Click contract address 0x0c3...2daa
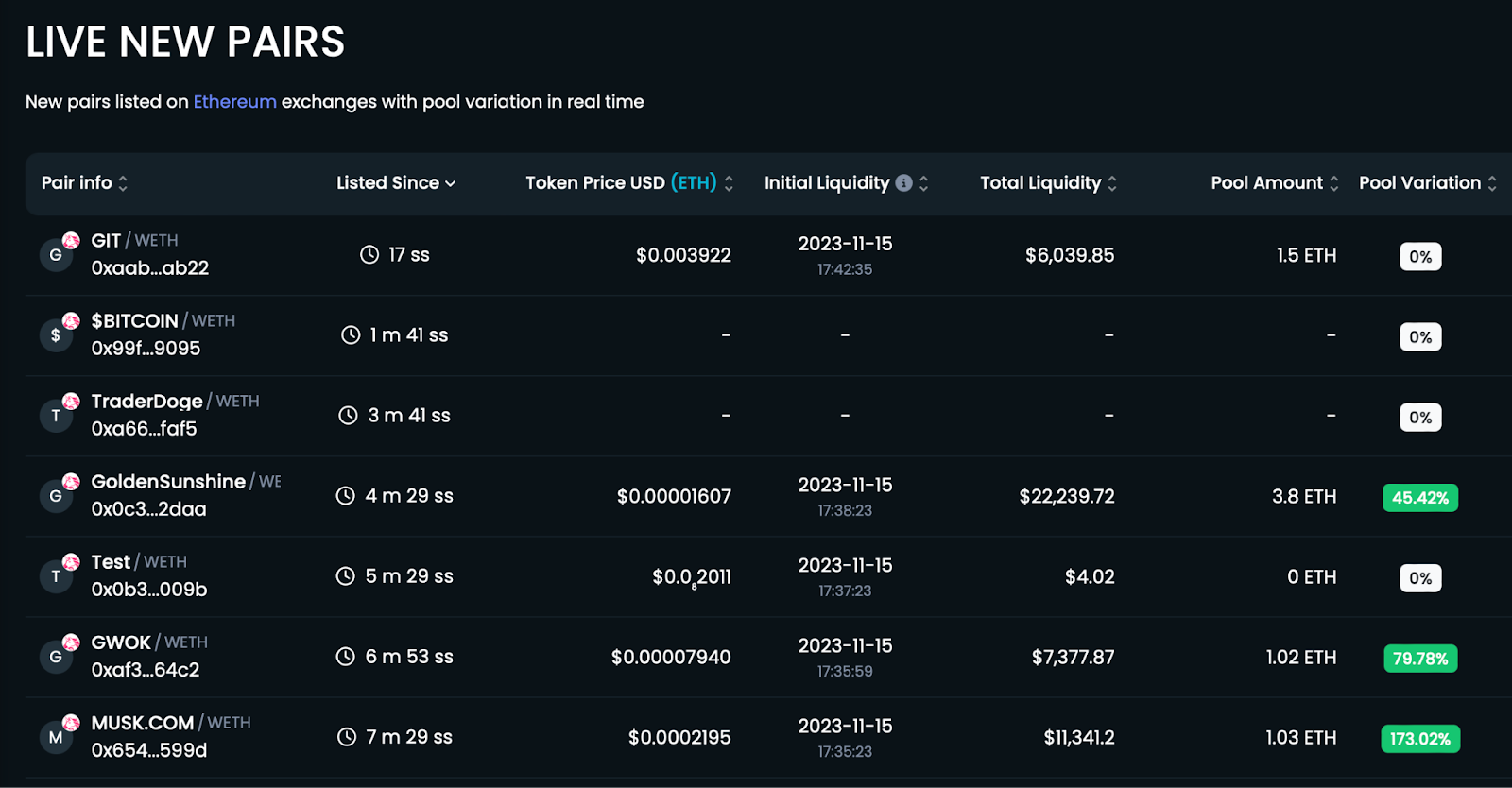 (148, 509)
